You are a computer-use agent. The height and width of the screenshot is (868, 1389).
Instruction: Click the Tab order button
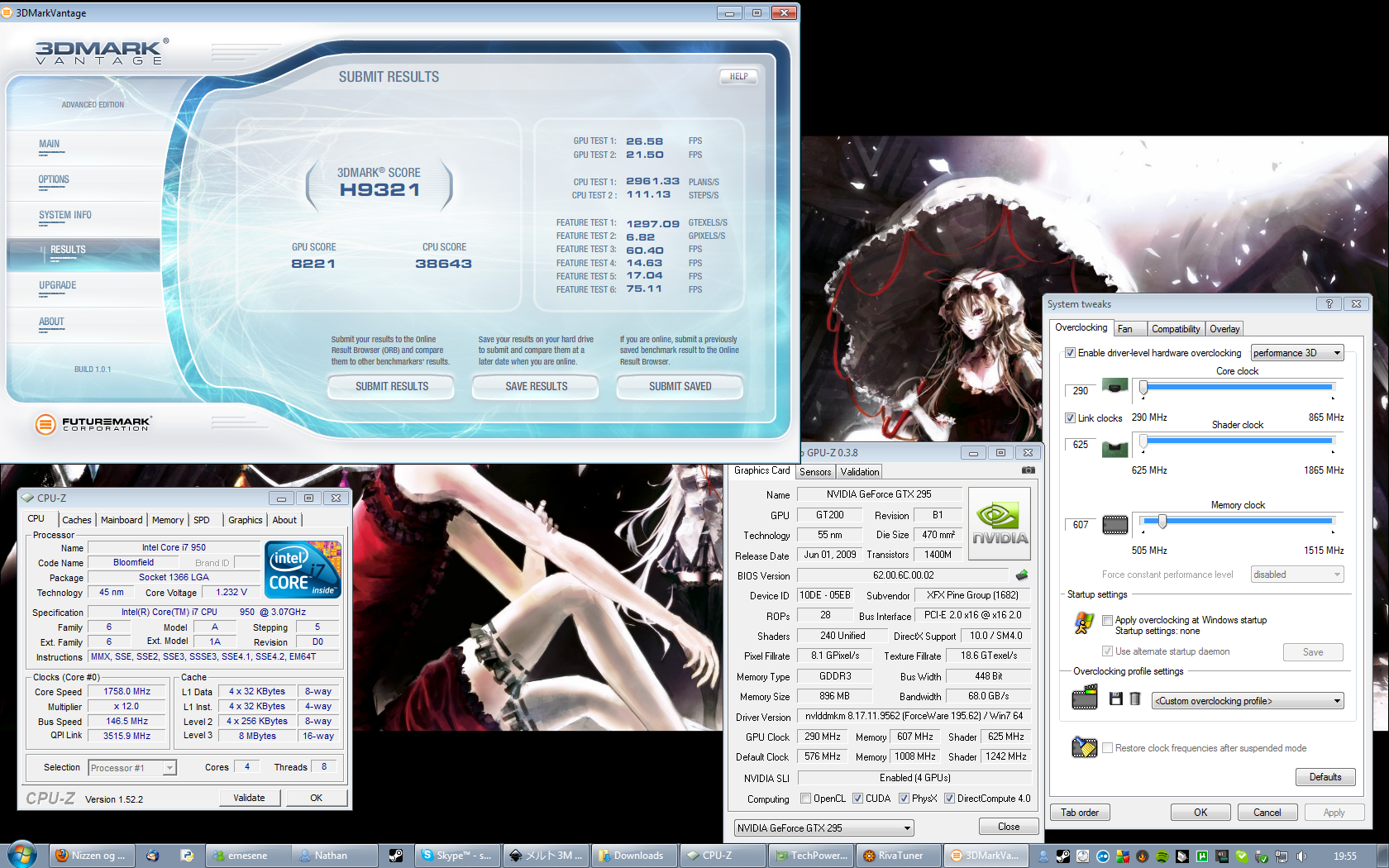point(1080,813)
